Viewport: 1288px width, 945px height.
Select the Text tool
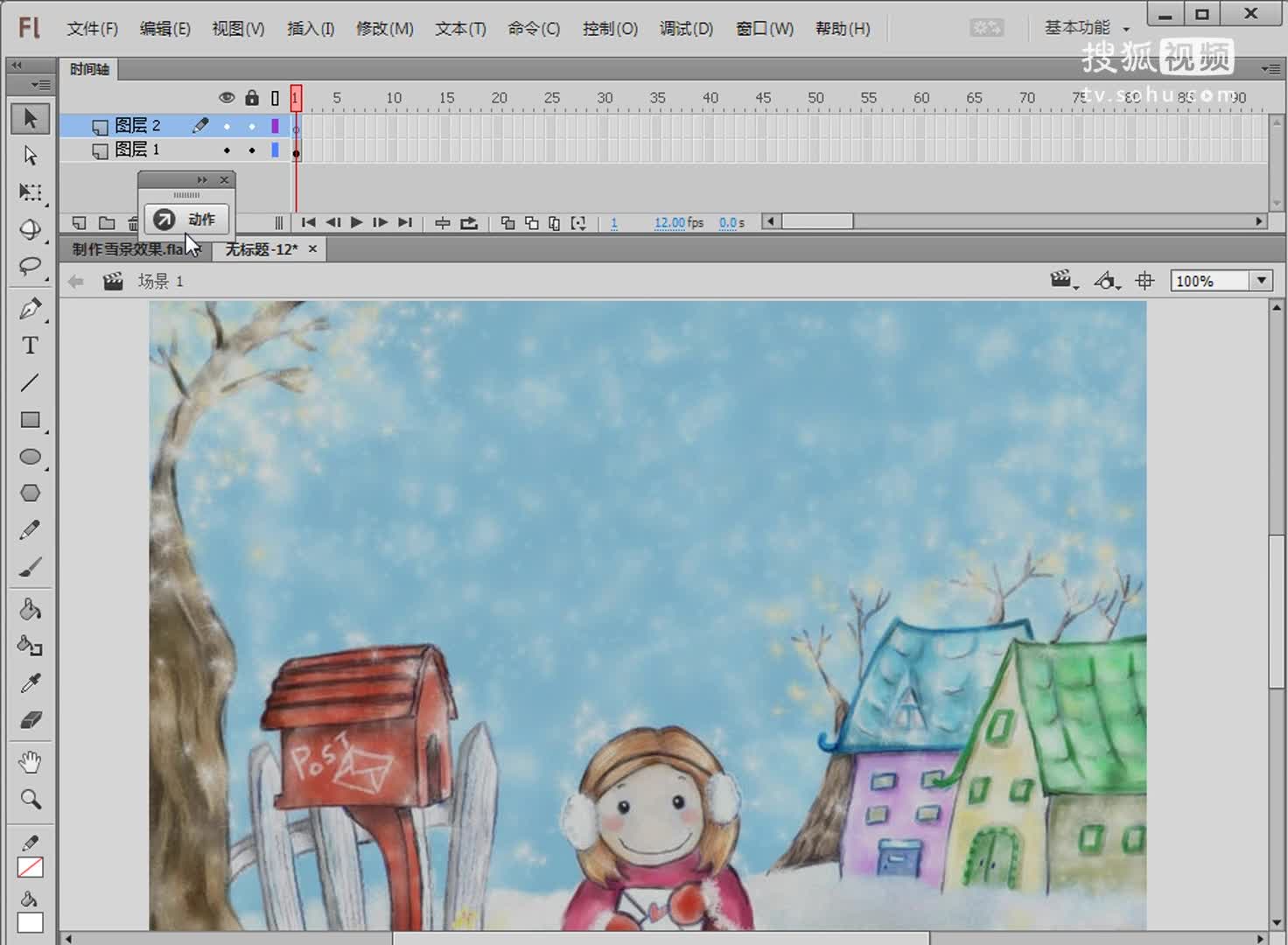tap(30, 346)
